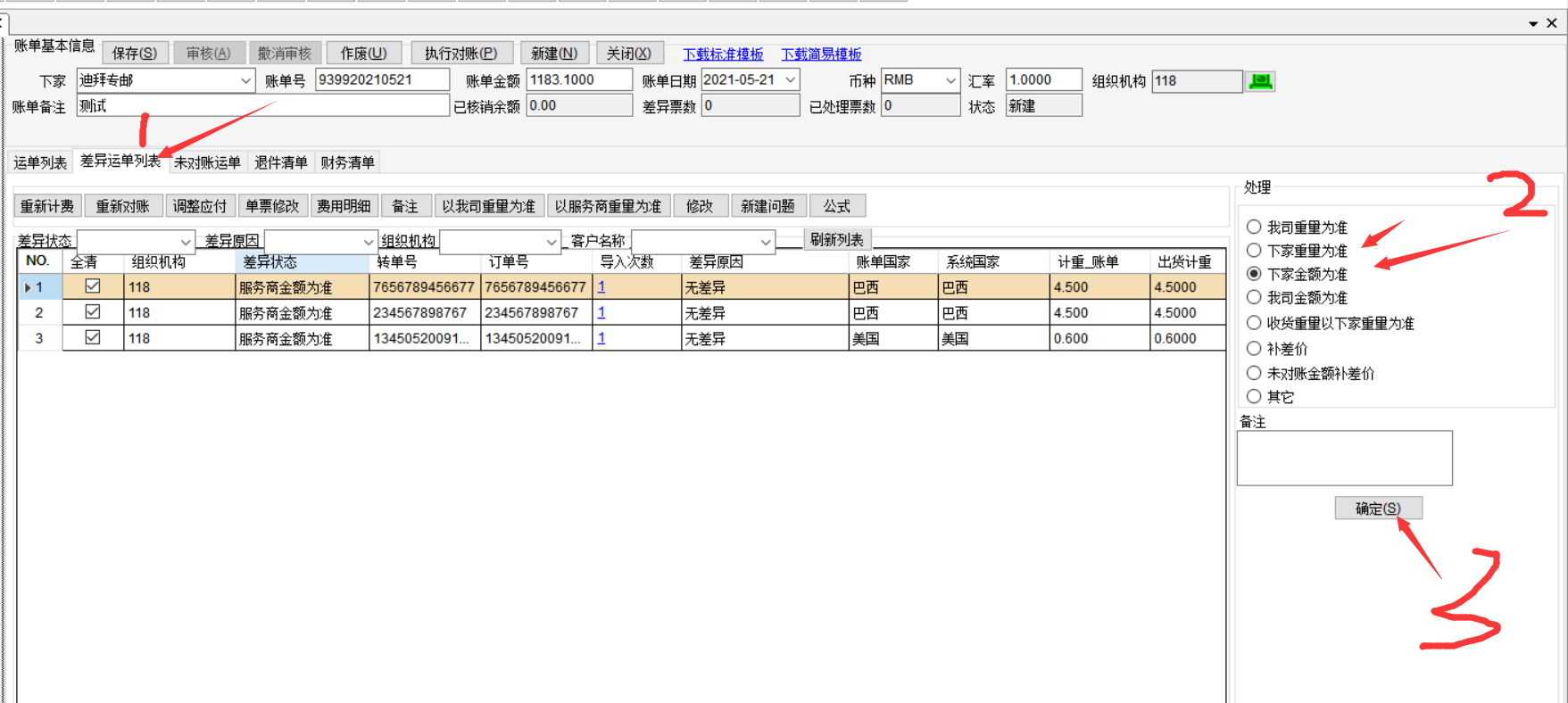
Task: Expand the 下家 dropdown showing 迪拜专邮
Action: coord(245,80)
